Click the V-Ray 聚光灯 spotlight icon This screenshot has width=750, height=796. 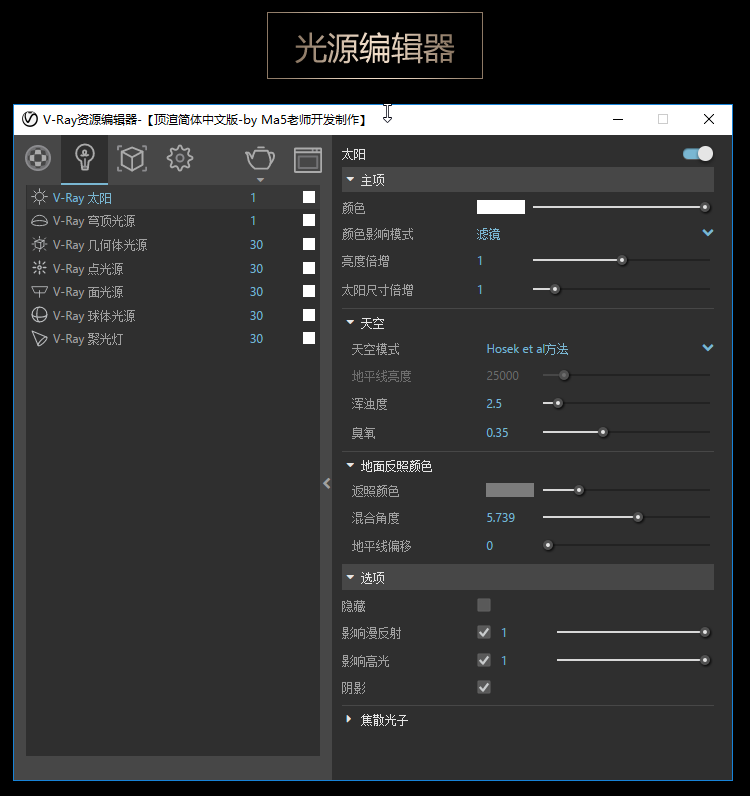coord(39,339)
